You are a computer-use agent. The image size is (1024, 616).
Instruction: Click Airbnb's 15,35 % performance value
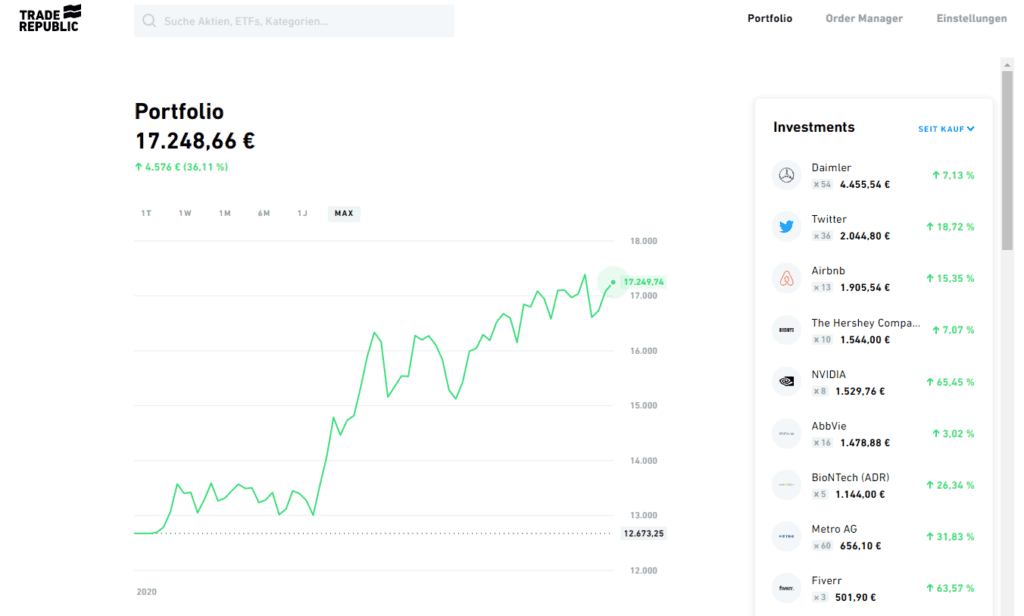[950, 279]
